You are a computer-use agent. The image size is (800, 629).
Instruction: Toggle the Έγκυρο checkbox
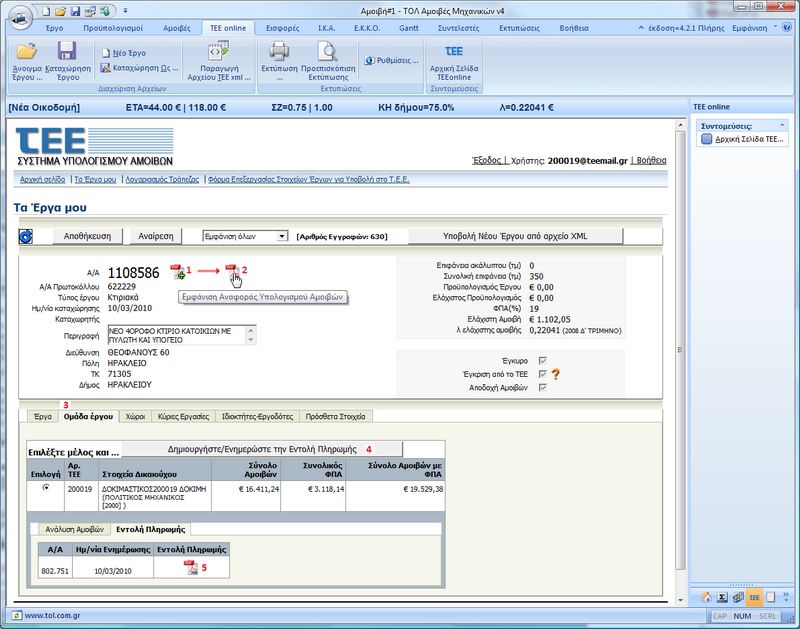point(542,360)
